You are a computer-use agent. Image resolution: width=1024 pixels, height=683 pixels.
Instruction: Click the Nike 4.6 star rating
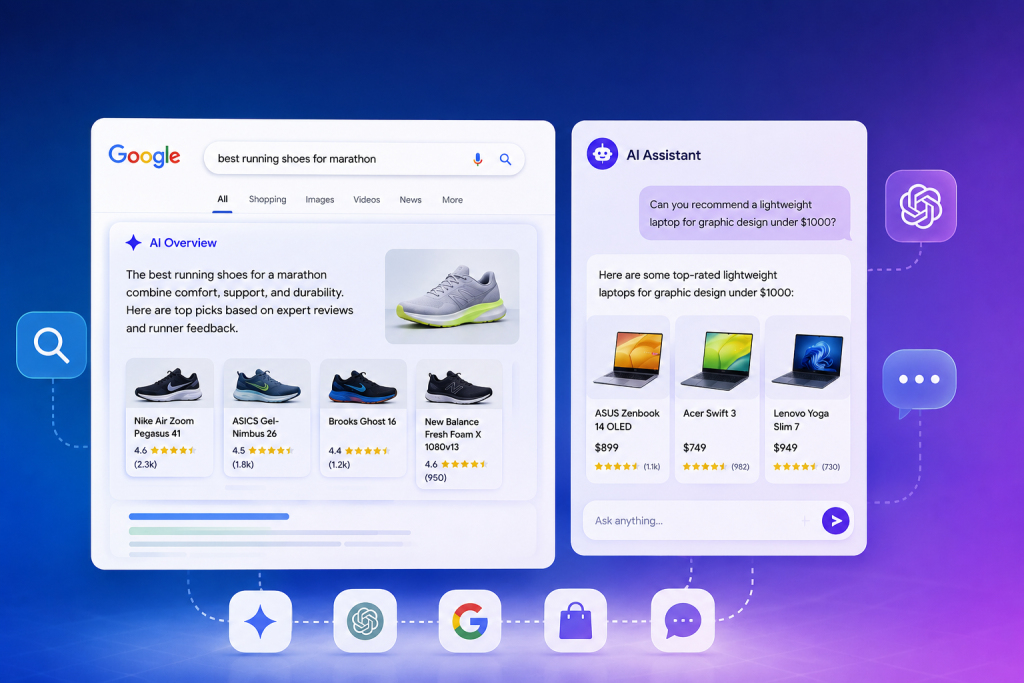coord(165,450)
